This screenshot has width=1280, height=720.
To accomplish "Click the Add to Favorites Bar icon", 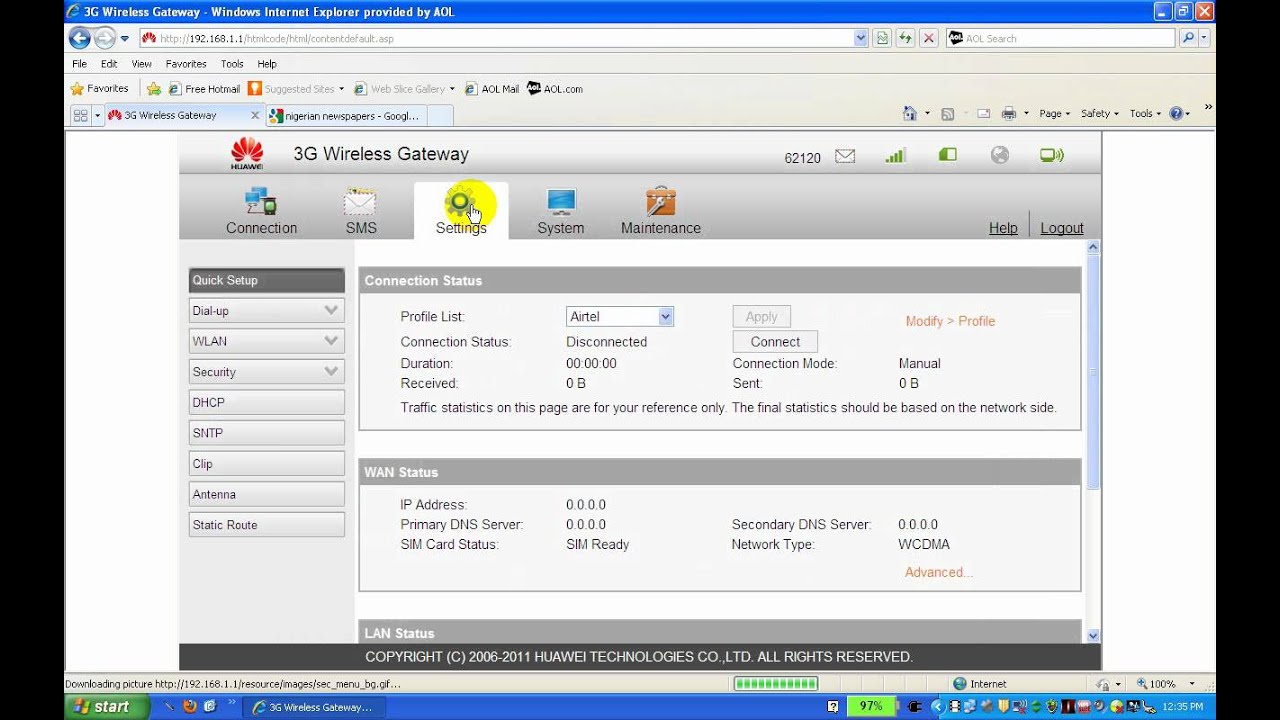I will coord(154,88).
